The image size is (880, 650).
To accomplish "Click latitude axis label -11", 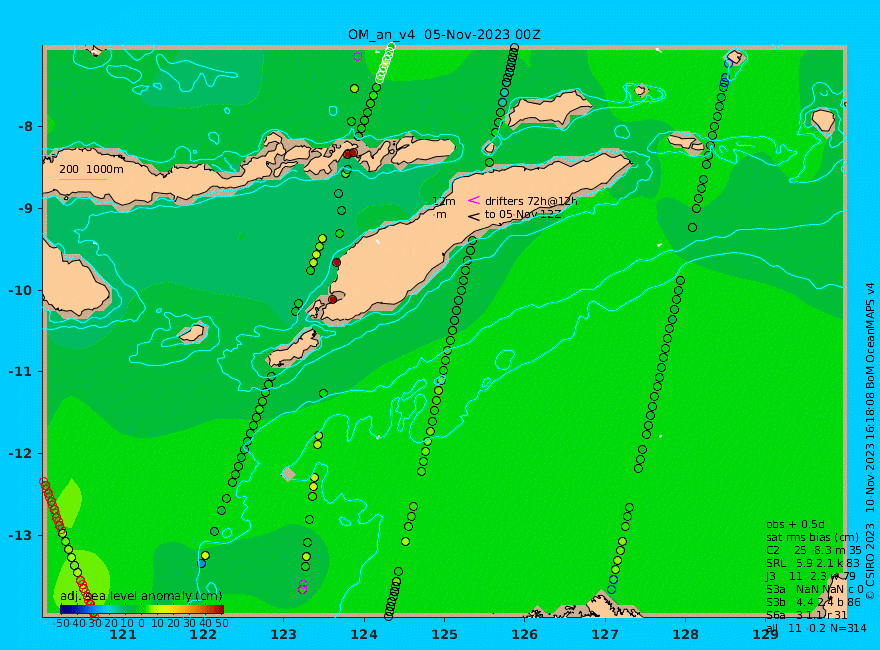I will 21,372.
